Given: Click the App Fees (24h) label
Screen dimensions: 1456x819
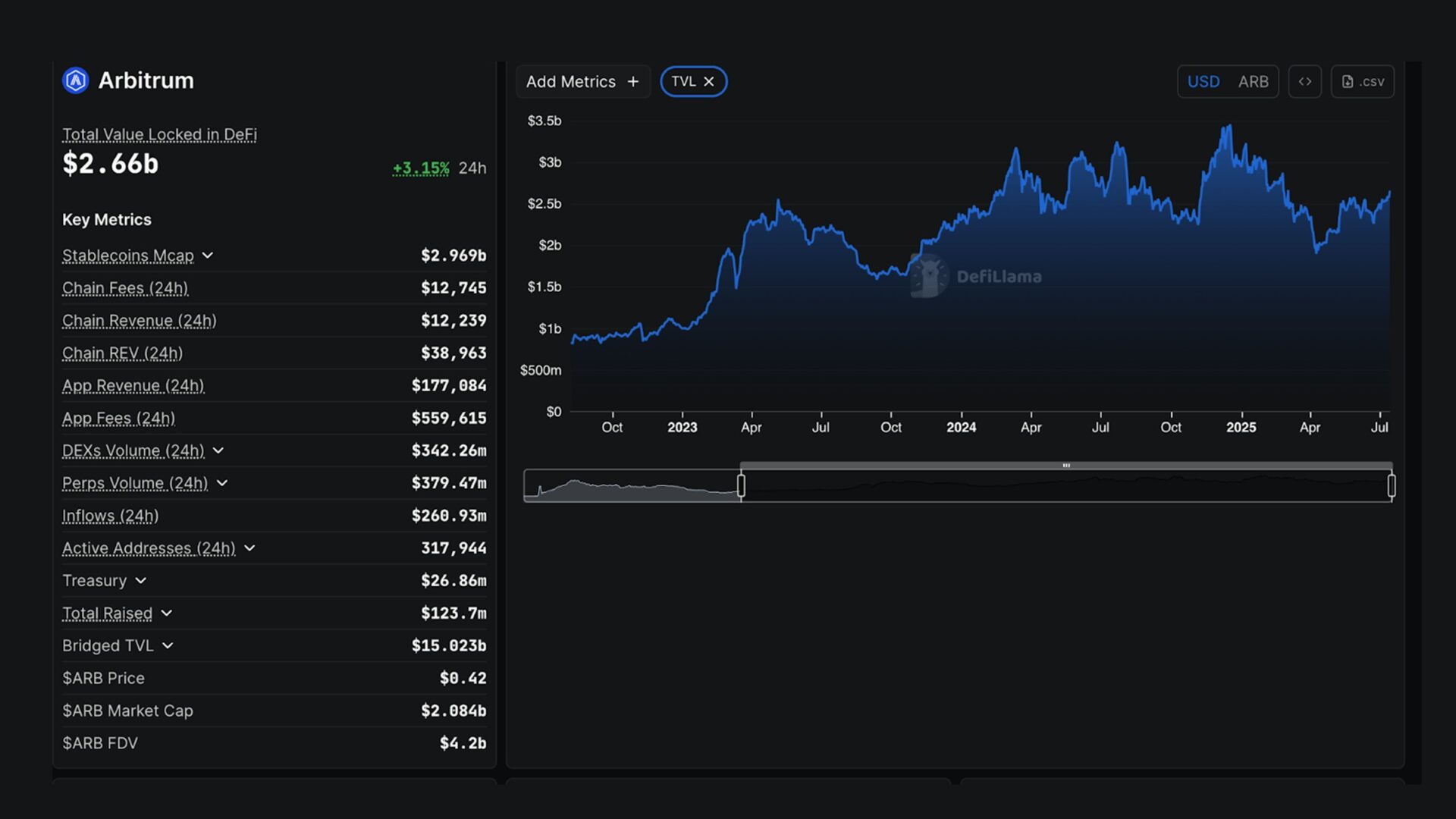Looking at the screenshot, I should pyautogui.click(x=118, y=419).
